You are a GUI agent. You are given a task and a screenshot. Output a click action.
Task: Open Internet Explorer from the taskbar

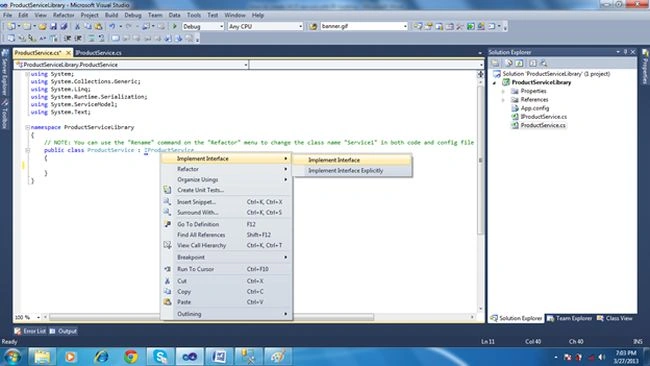pos(101,356)
